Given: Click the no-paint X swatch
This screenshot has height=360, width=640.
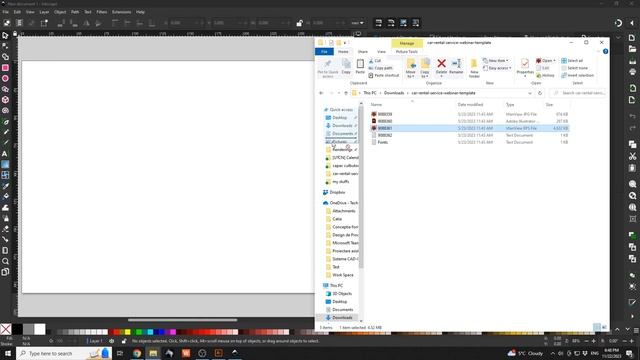Looking at the screenshot, I should pyautogui.click(x=6, y=329).
